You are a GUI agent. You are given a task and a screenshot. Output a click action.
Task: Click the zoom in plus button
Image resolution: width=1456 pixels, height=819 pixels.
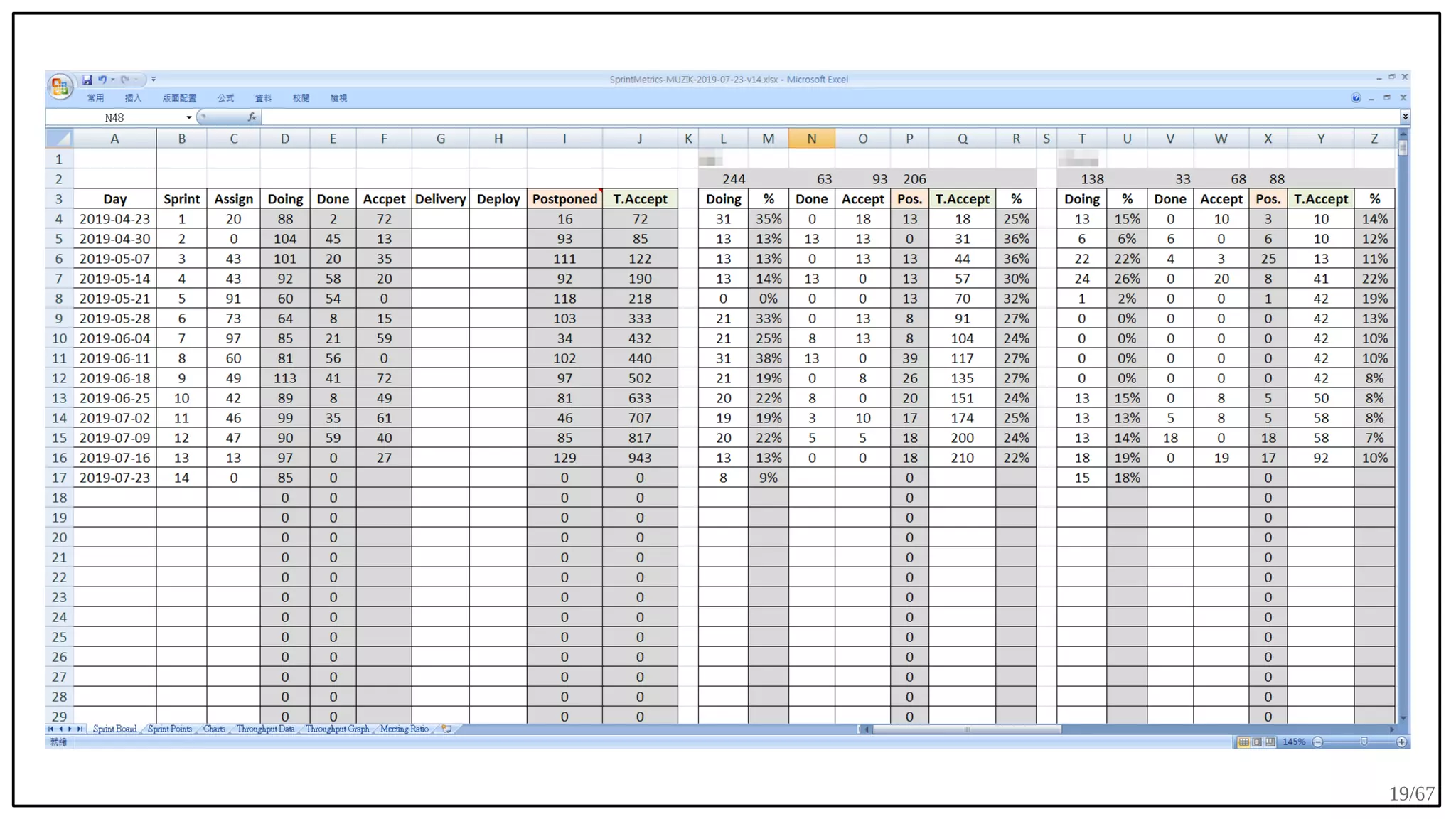[1401, 742]
